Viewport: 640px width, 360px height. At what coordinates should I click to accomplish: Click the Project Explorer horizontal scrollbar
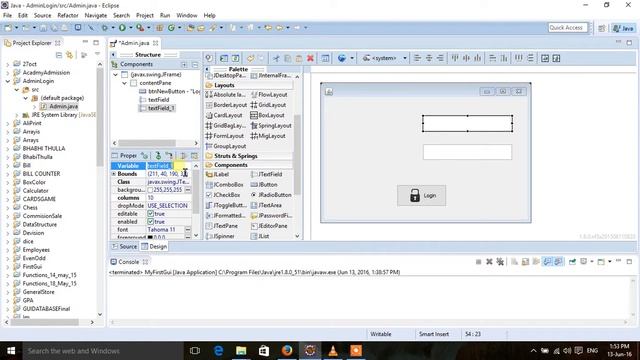45,322
